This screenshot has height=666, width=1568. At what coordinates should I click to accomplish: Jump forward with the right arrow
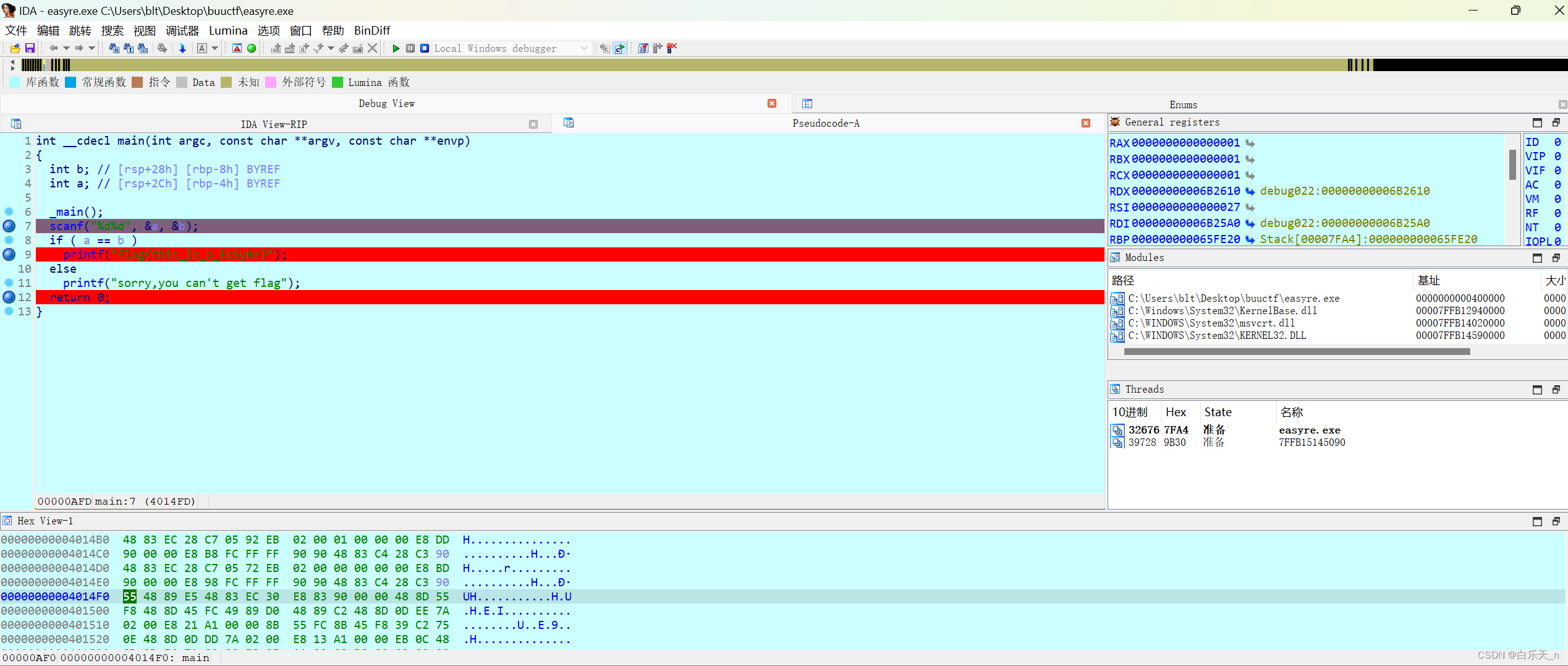point(79,48)
